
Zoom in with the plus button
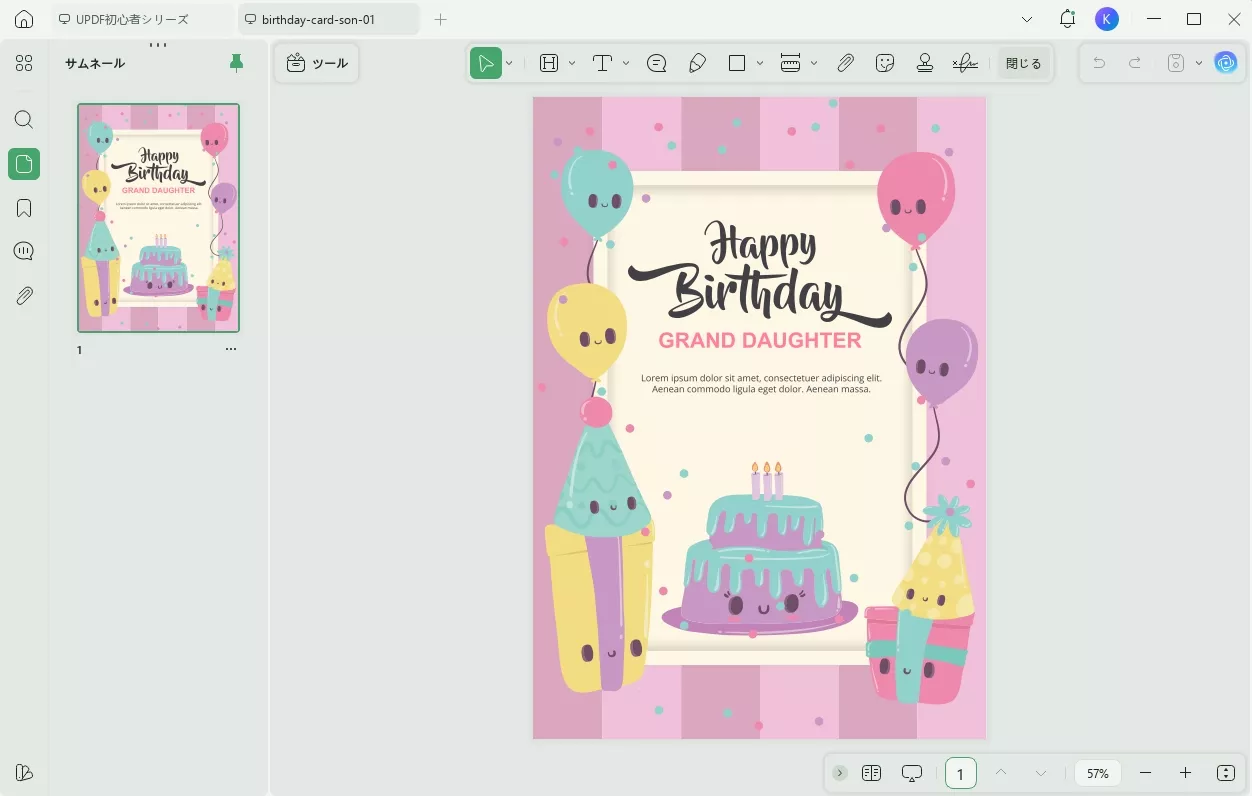(x=1185, y=773)
